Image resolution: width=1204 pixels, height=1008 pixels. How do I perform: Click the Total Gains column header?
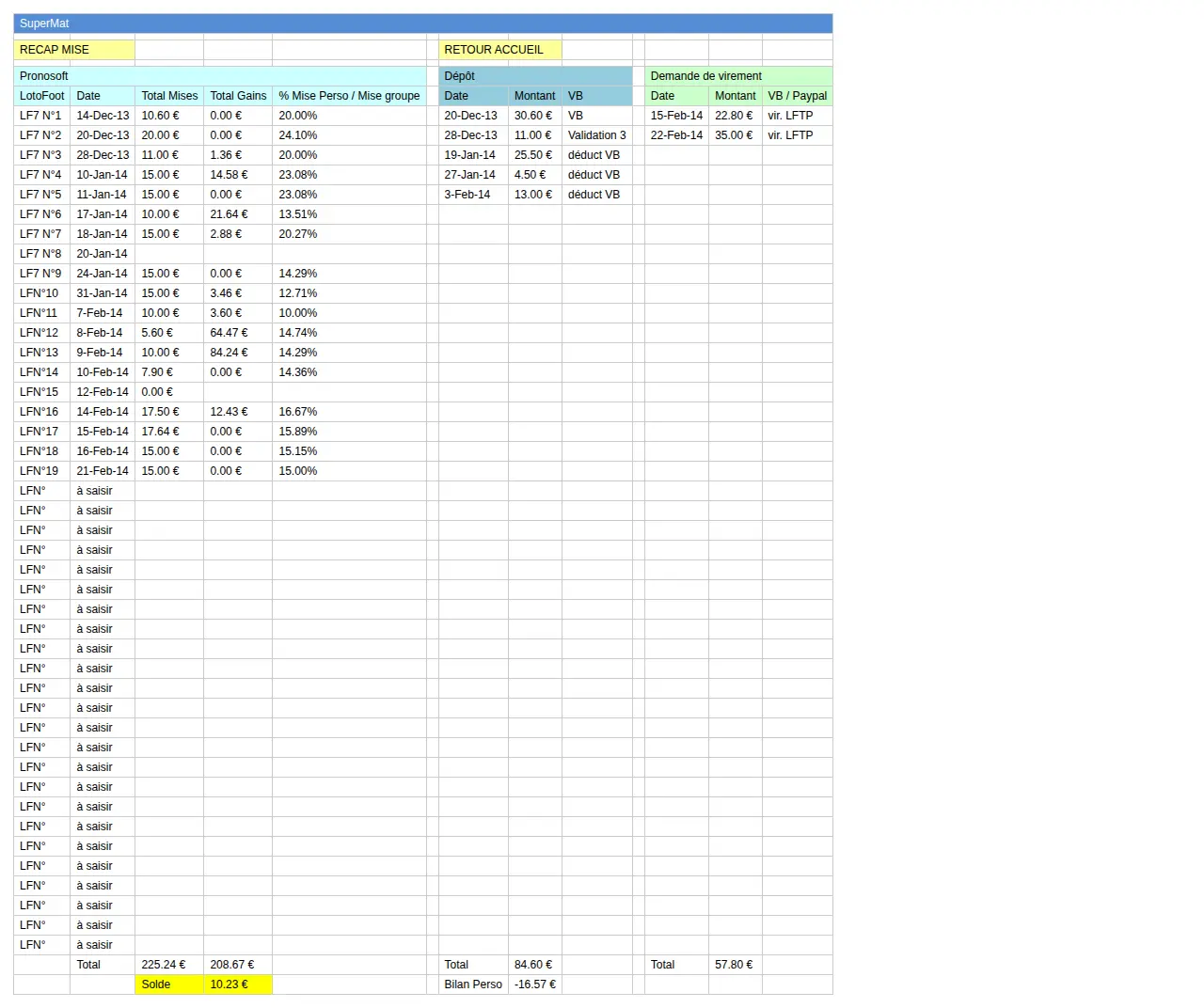[238, 96]
